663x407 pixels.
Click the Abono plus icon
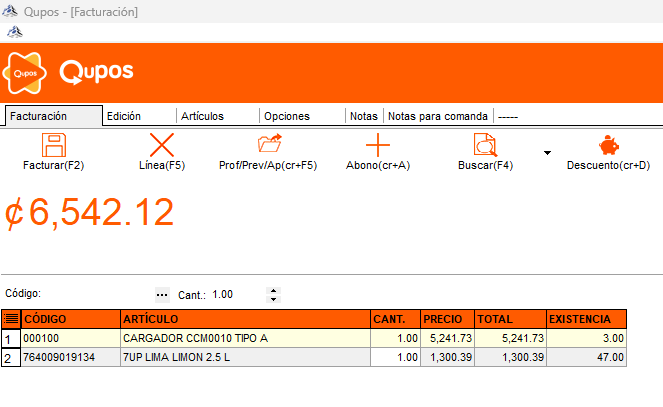[x=377, y=144]
